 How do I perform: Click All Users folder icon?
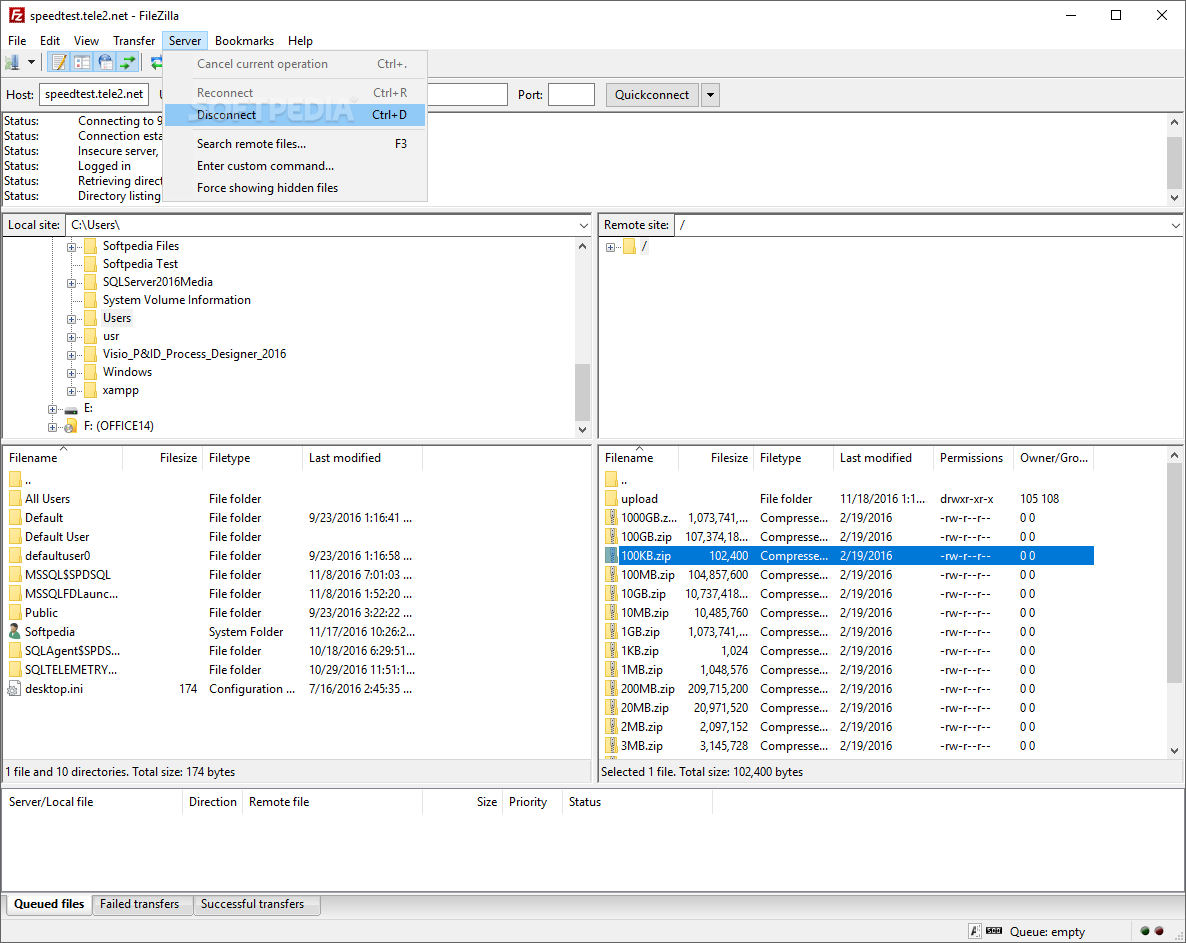(x=14, y=498)
